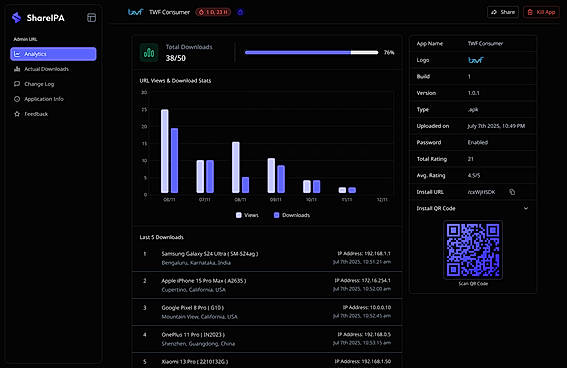
Task: Click the TWF logo in header
Action: (136, 12)
